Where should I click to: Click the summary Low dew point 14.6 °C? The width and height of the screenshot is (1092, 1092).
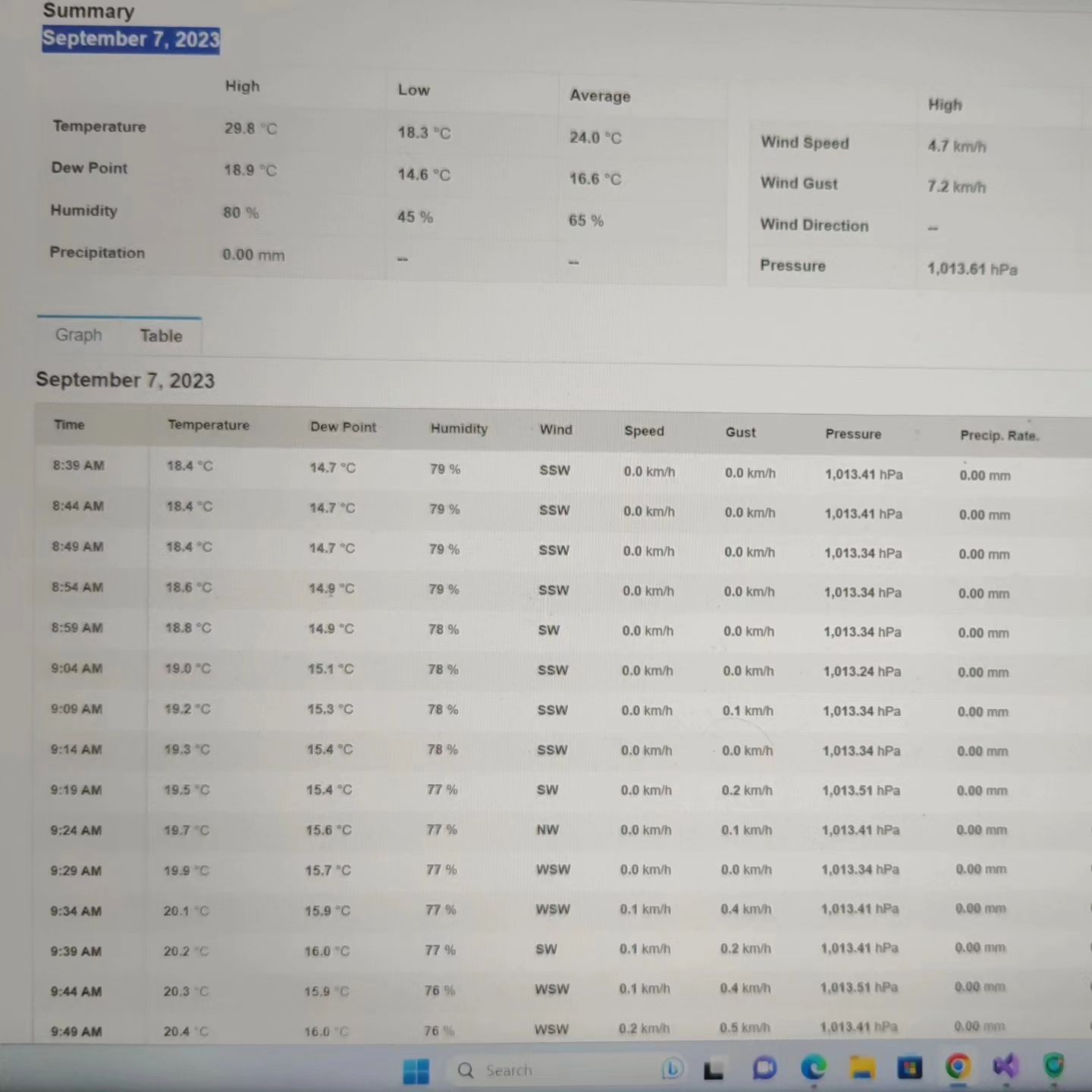click(x=424, y=174)
